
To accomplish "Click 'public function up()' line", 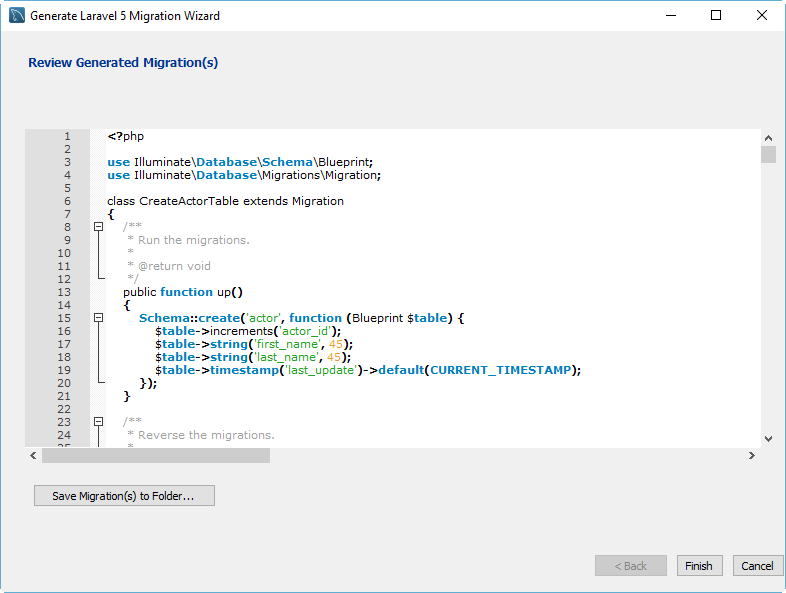I will click(x=183, y=292).
